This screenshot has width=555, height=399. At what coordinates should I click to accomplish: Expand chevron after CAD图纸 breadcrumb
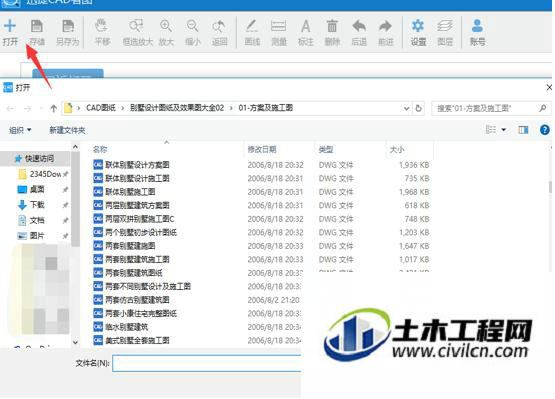click(x=122, y=108)
